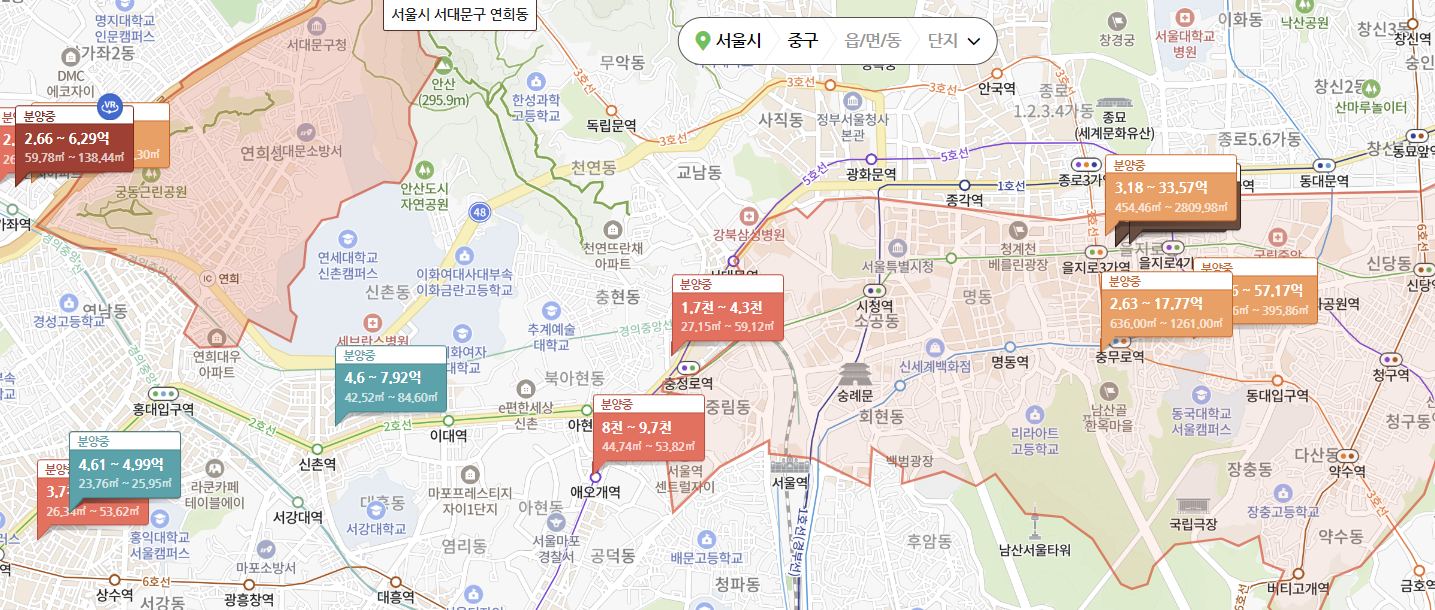
Task: Click the 서울시 서대문구 연희동 label box
Action: point(460,16)
